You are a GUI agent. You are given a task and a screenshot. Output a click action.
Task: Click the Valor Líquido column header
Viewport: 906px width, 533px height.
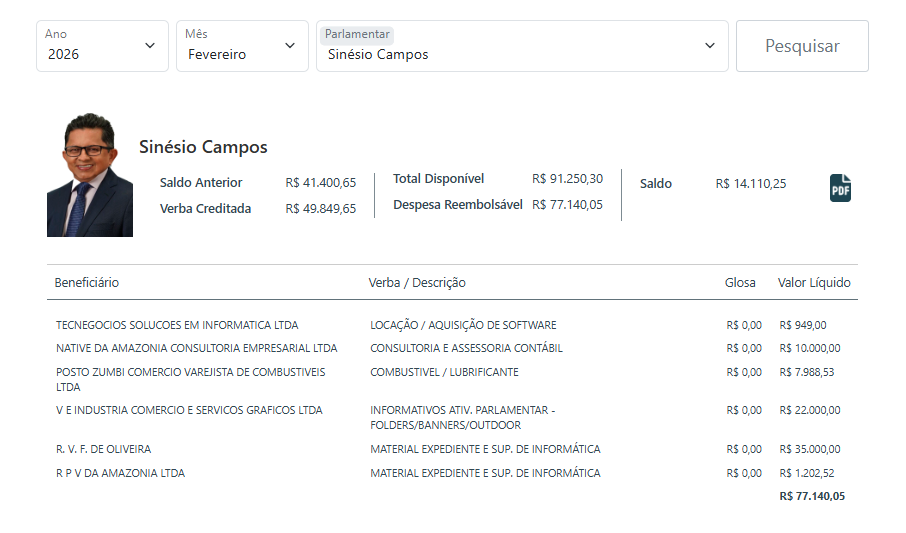pos(814,282)
